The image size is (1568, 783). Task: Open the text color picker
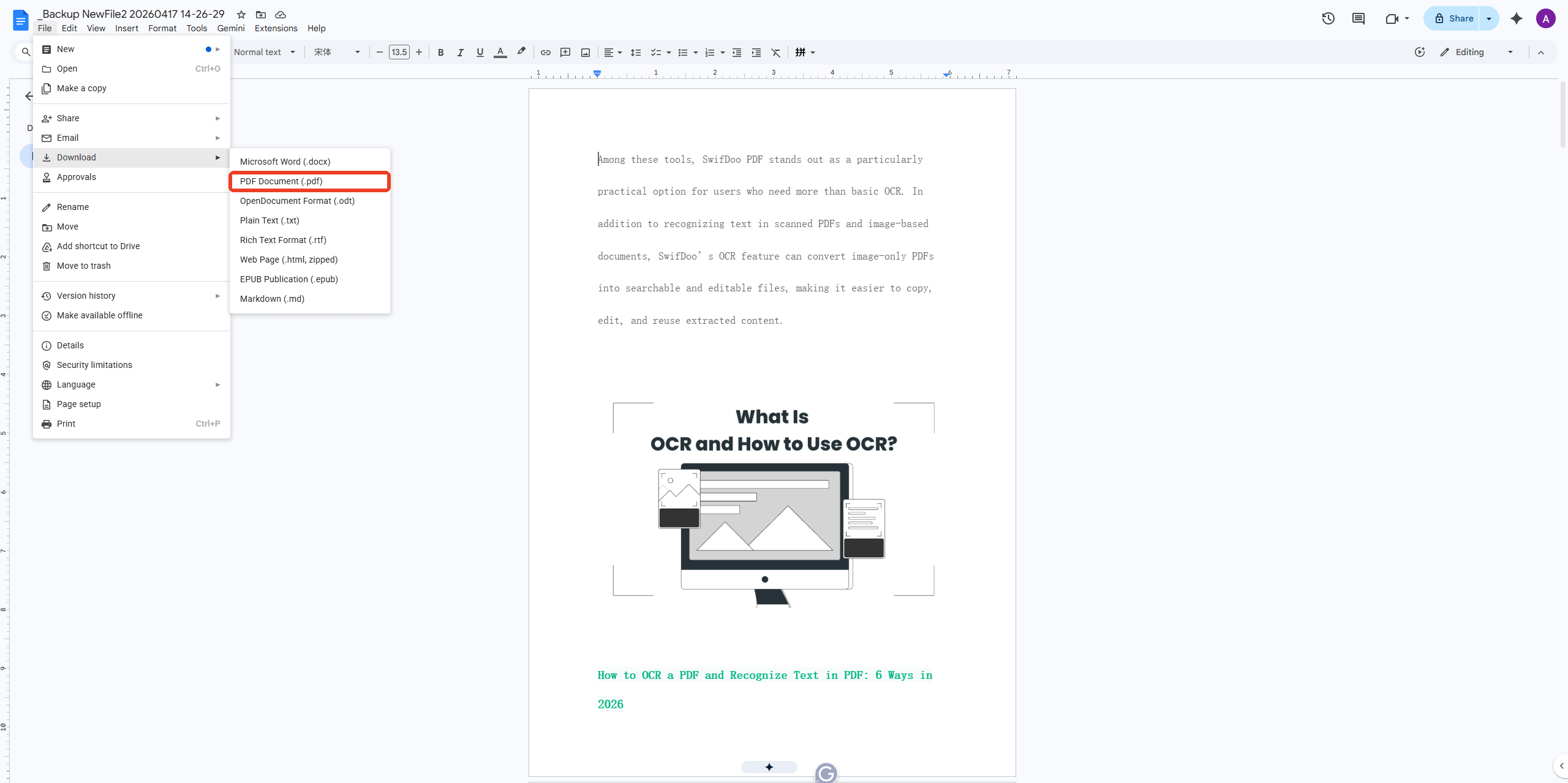(x=500, y=52)
